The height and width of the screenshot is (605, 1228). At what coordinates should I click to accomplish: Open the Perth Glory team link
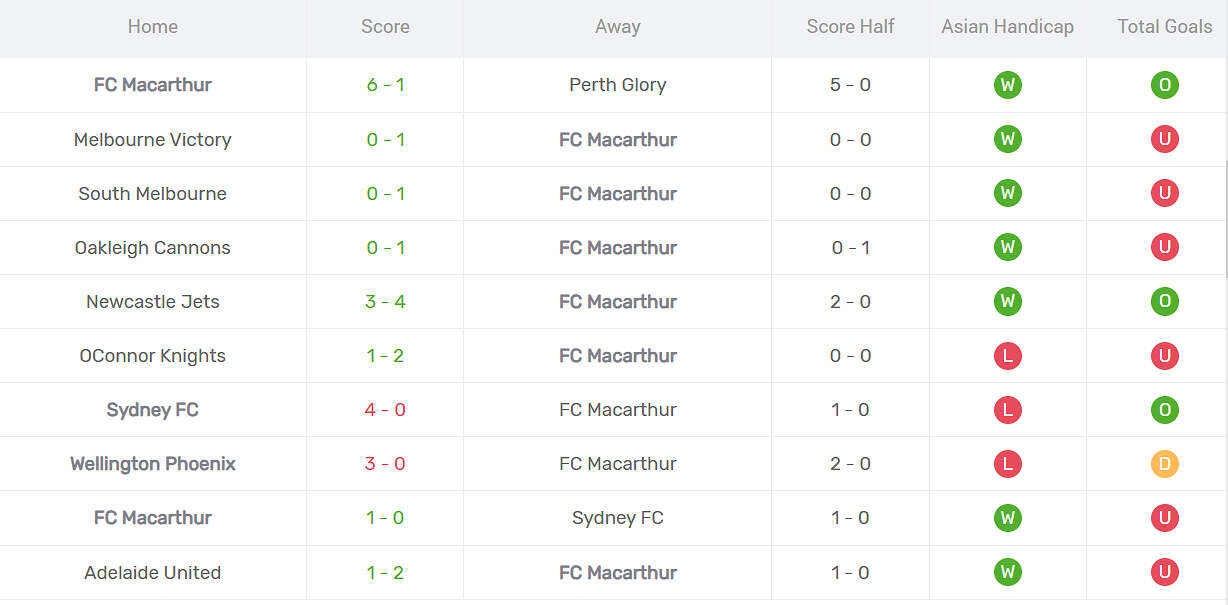point(617,85)
